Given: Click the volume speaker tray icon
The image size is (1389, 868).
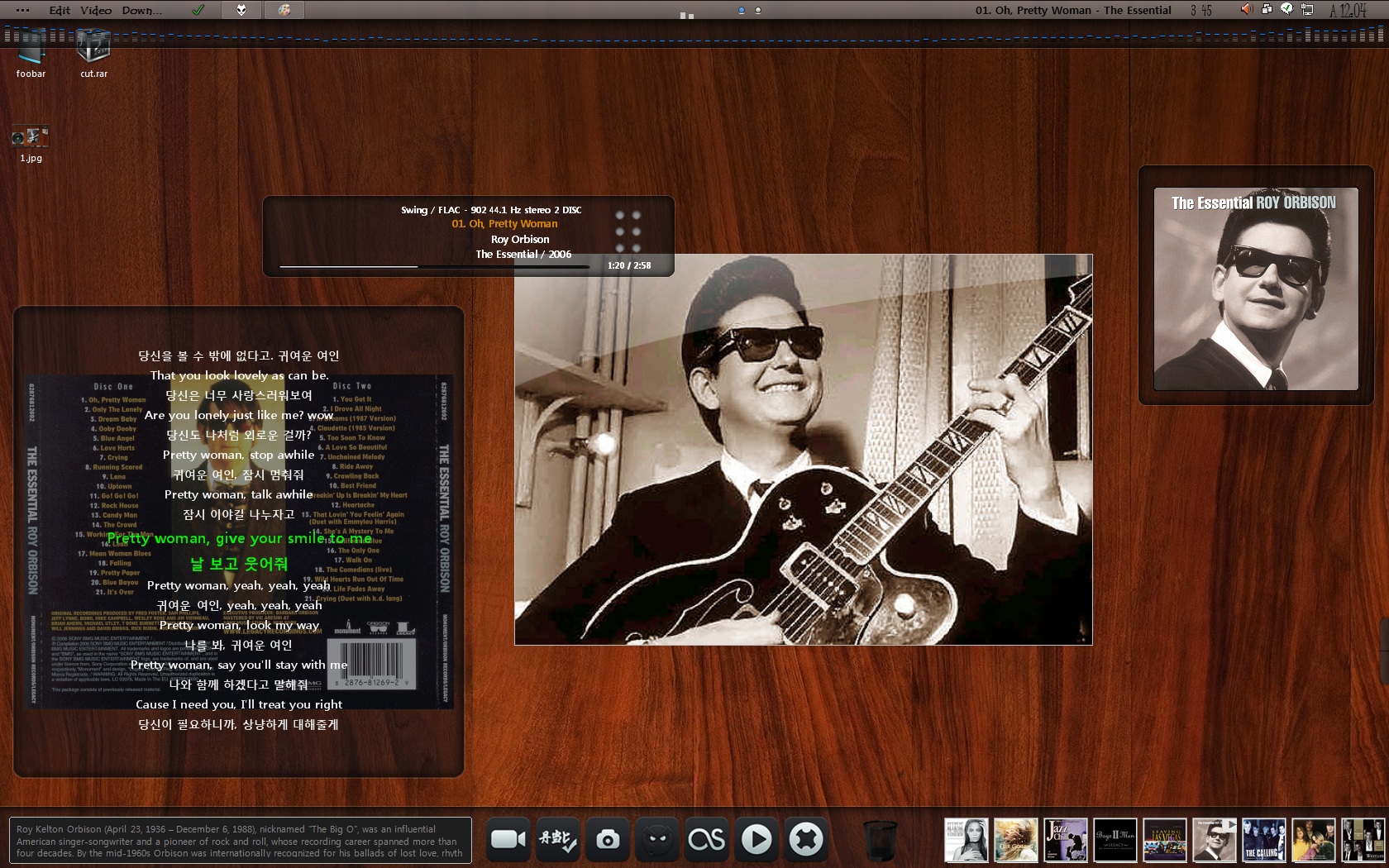Looking at the screenshot, I should click(1246, 9).
